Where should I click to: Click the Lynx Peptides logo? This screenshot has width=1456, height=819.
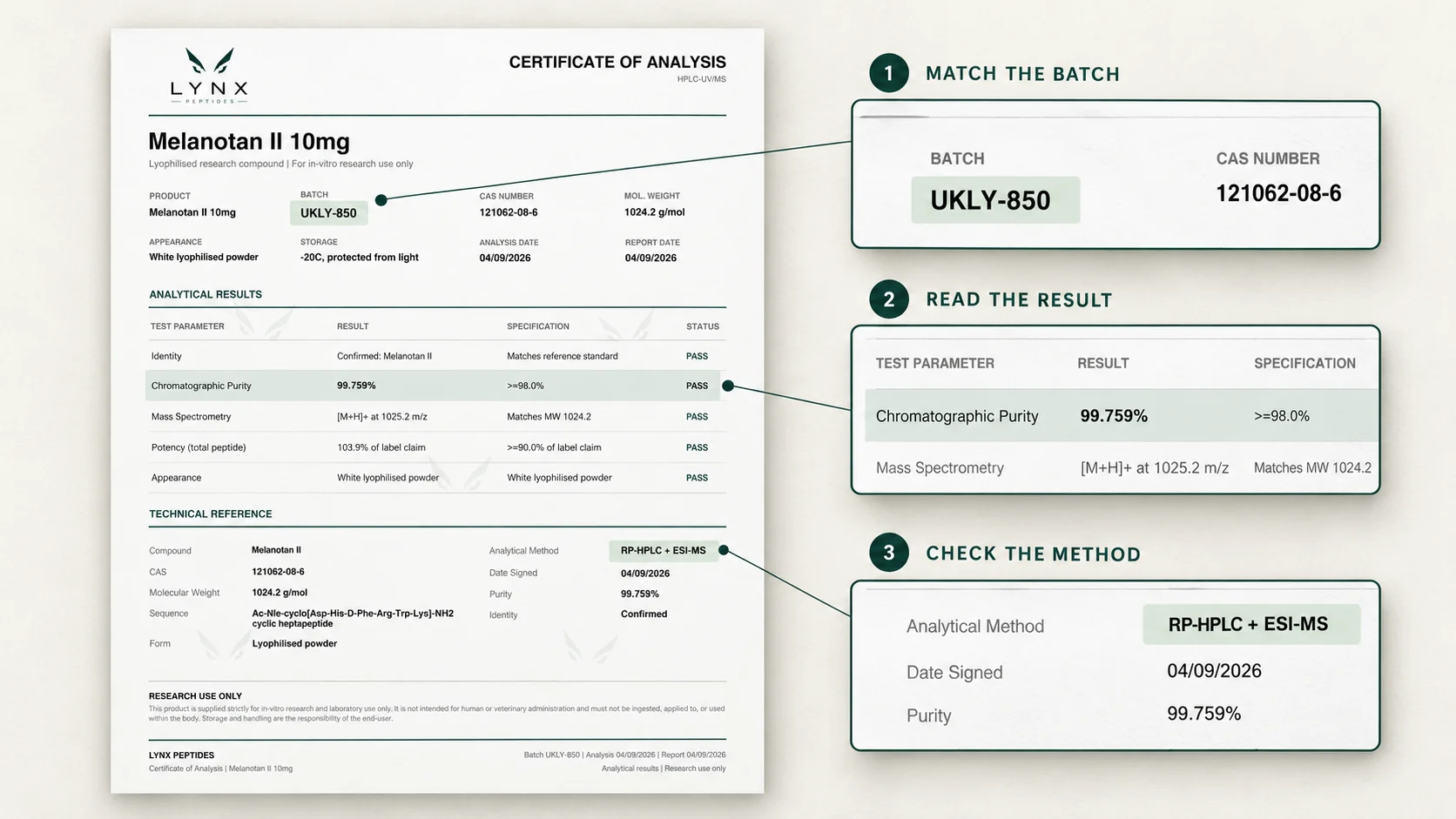point(209,77)
